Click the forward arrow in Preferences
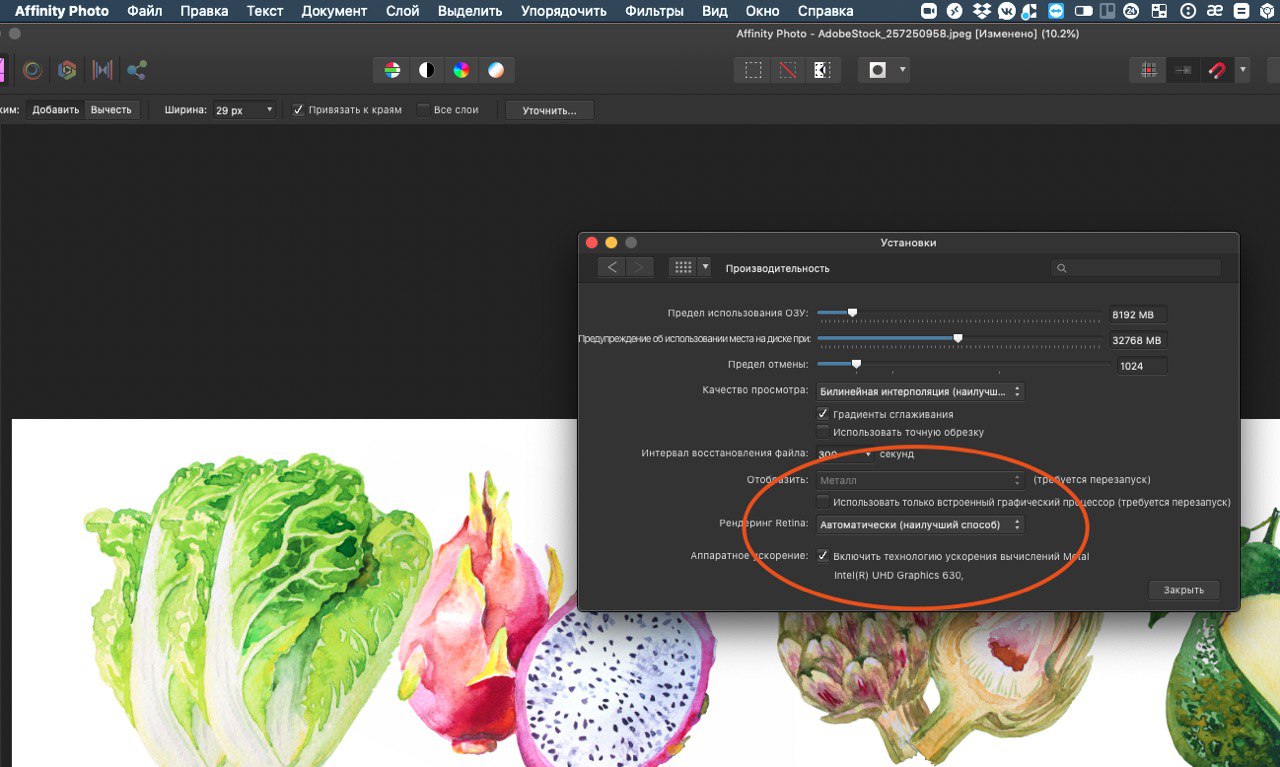1280x767 pixels. [640, 267]
